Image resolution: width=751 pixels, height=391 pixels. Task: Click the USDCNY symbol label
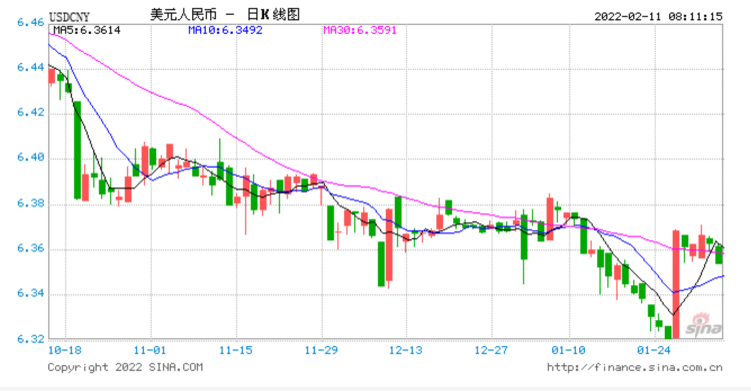click(x=69, y=17)
